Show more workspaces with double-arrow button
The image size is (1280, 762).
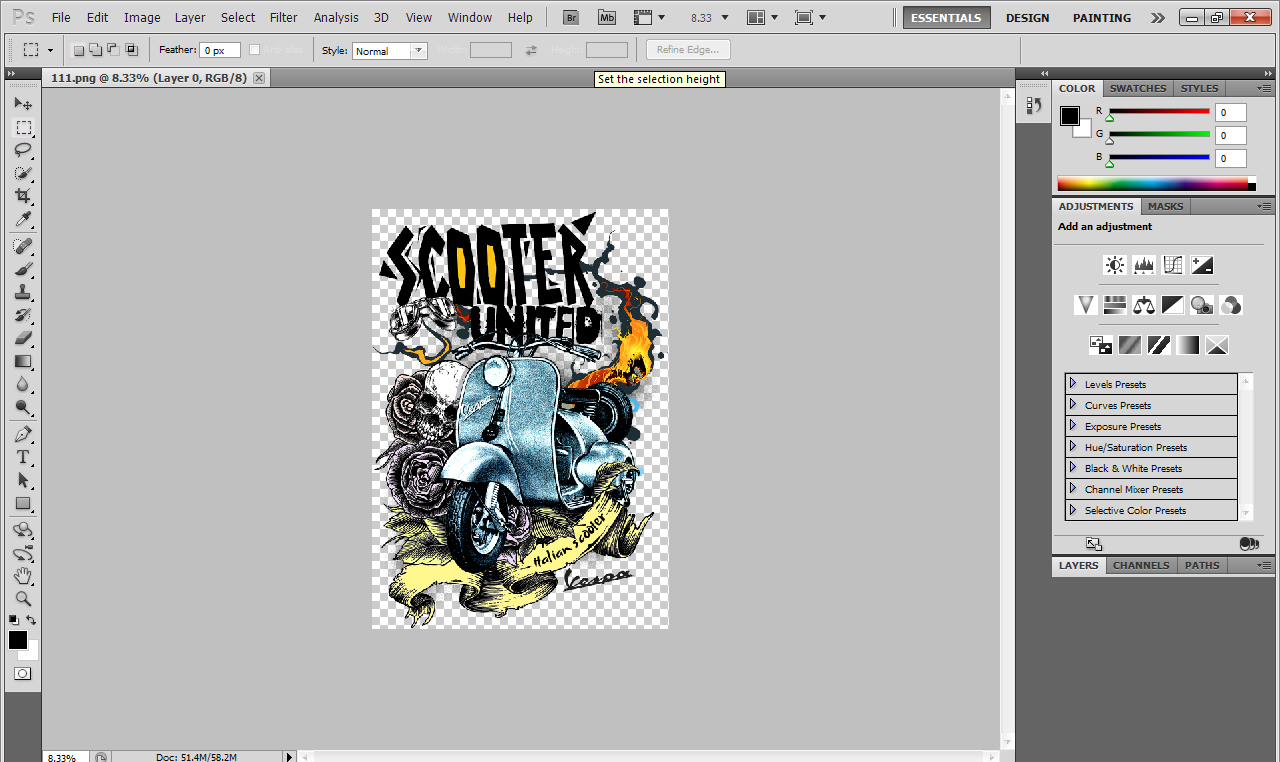(x=1158, y=17)
